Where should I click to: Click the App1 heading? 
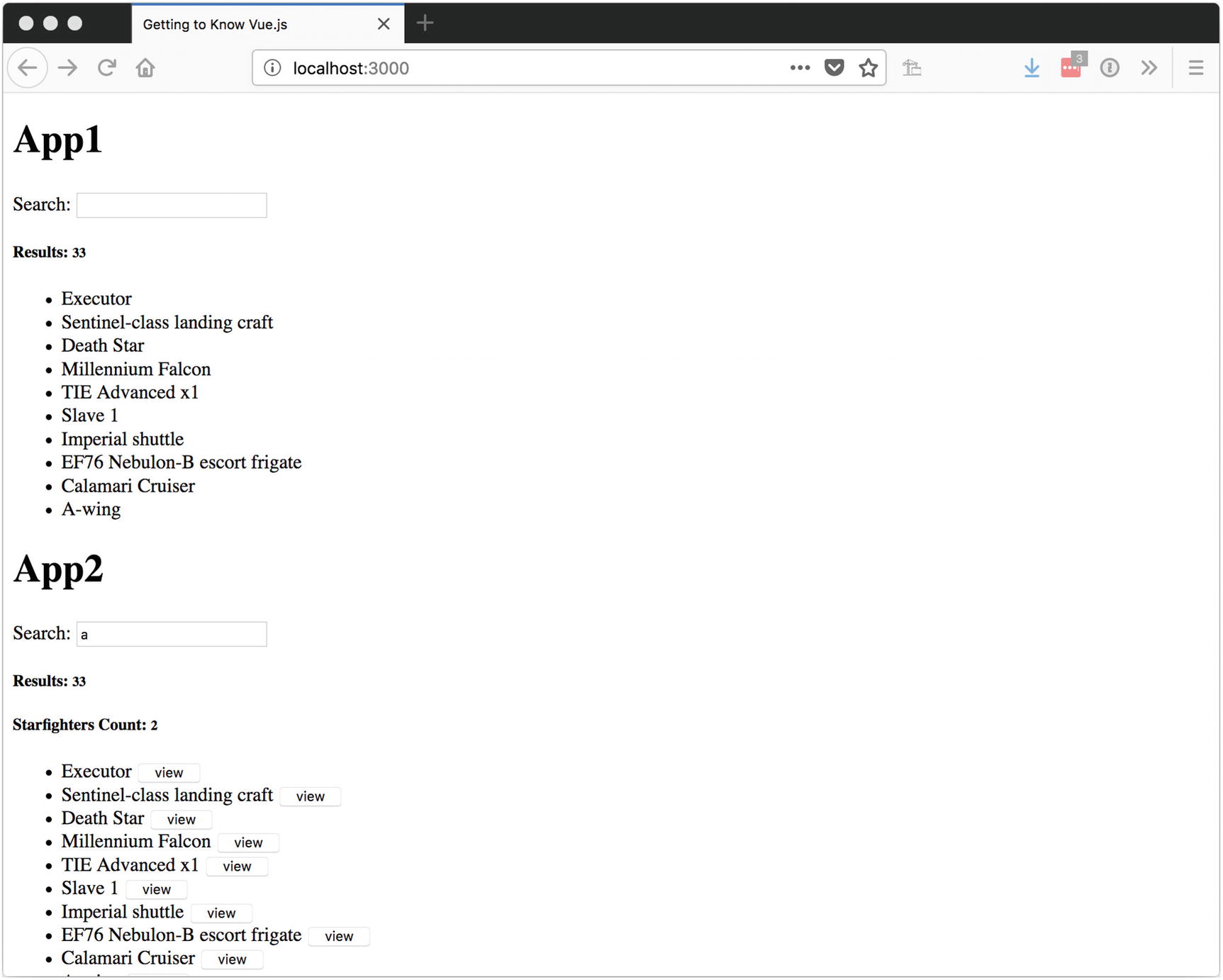58,140
